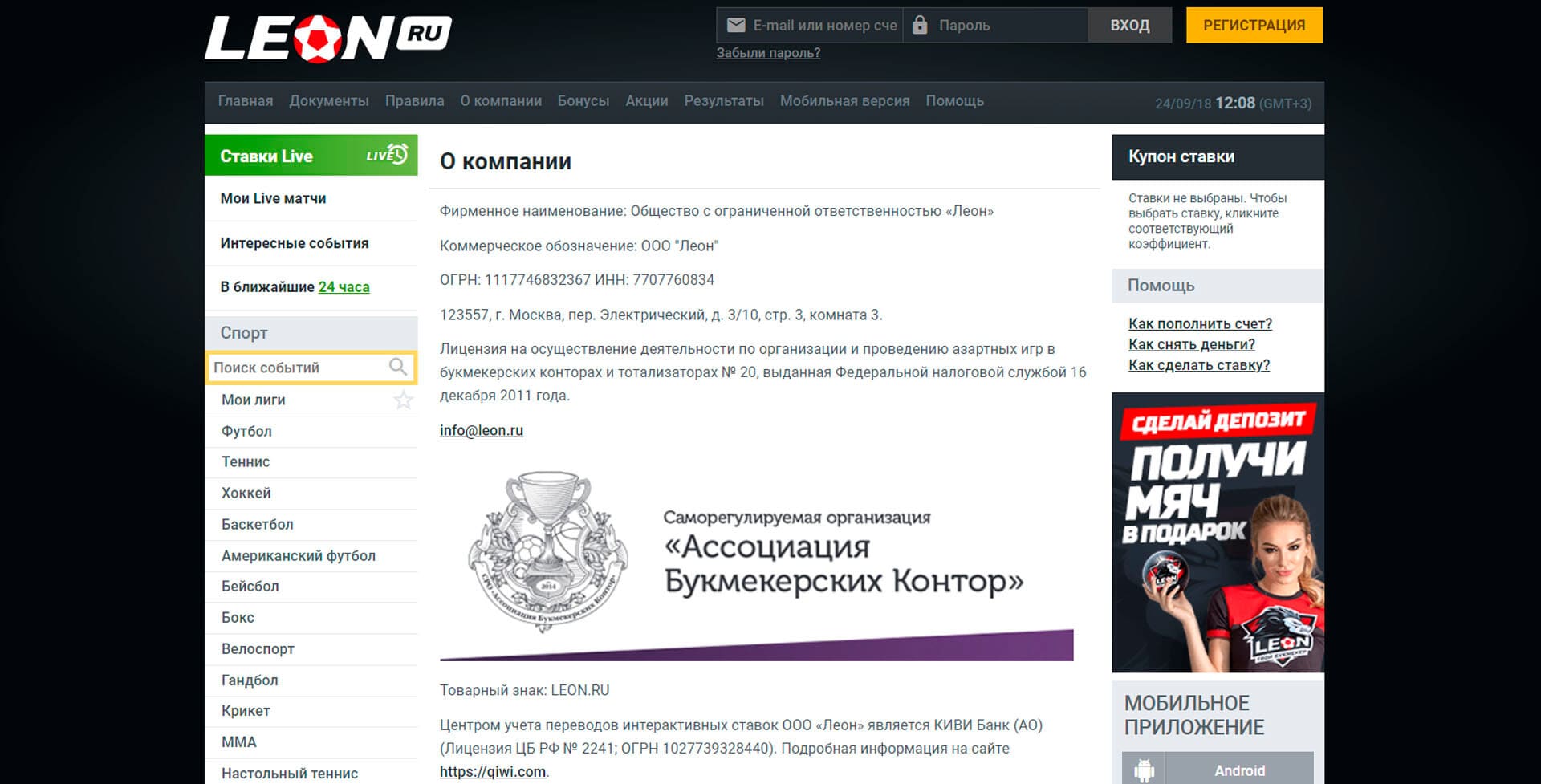Viewport: 1541px width, 784px height.
Task: Open Велоспорт in the sports list
Action: click(x=311, y=649)
